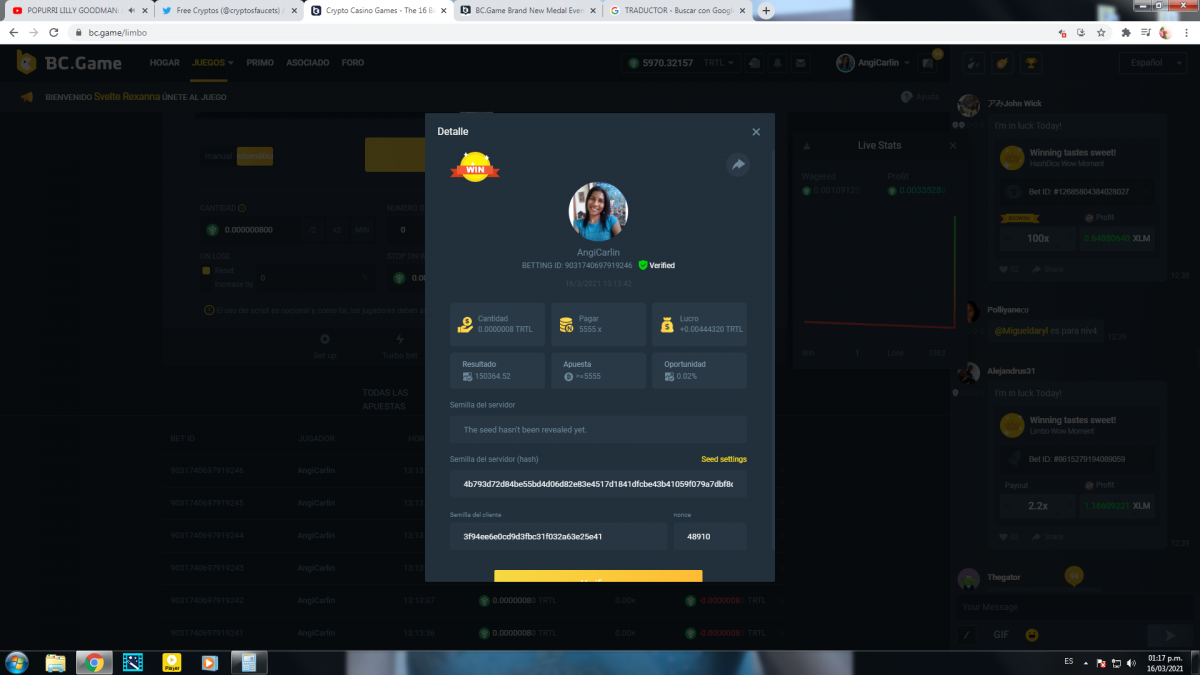Viewport: 1200px width, 675px height.
Task: Open the notifications bell icon
Action: [777, 63]
